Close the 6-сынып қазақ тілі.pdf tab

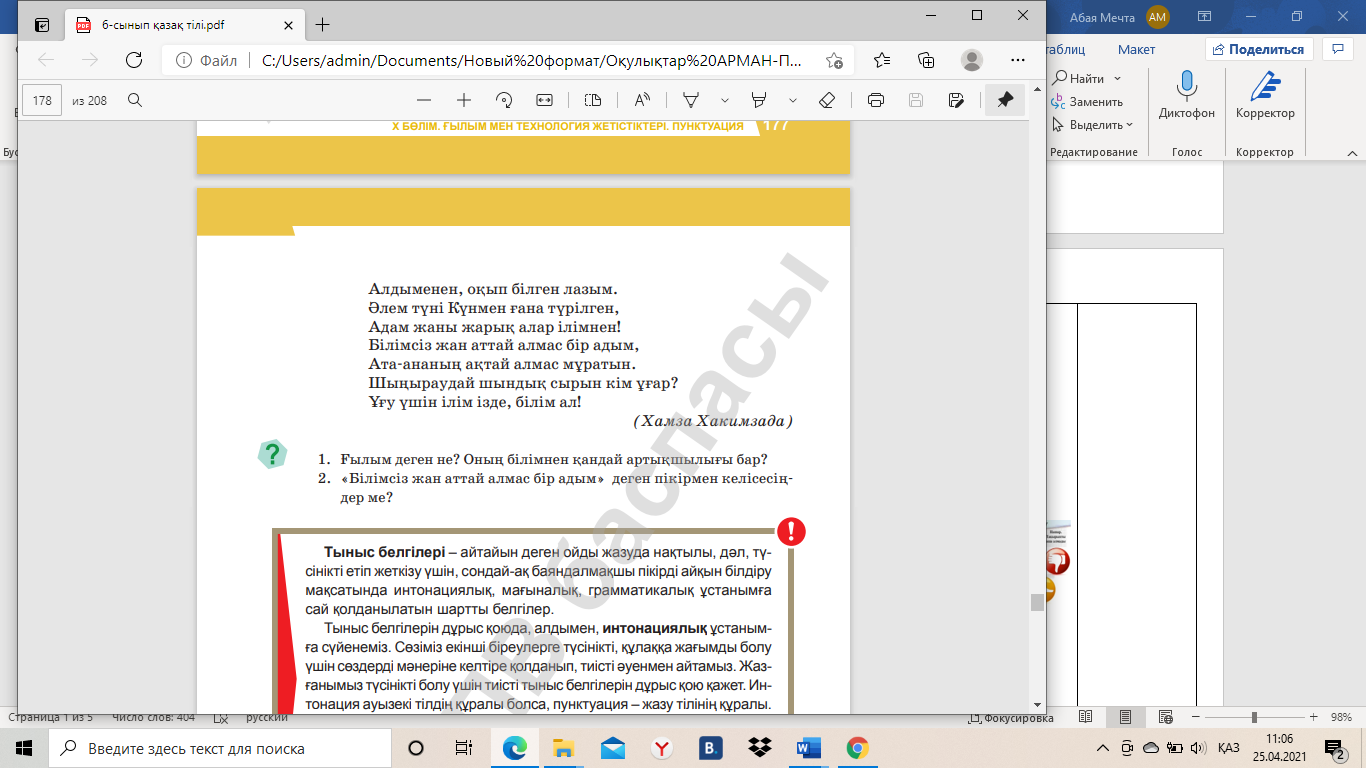click(288, 25)
